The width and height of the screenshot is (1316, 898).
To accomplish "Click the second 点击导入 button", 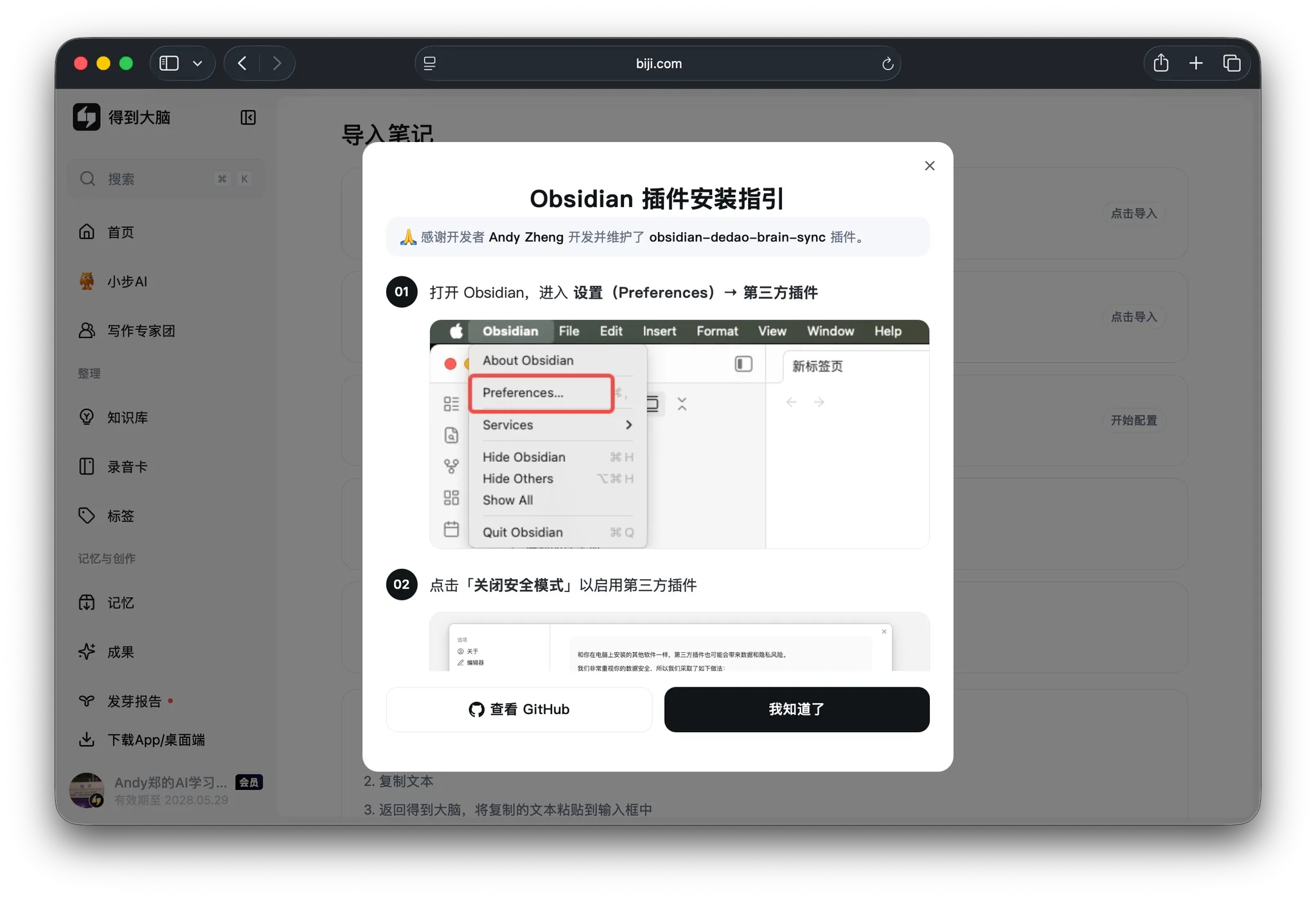I will [1134, 317].
